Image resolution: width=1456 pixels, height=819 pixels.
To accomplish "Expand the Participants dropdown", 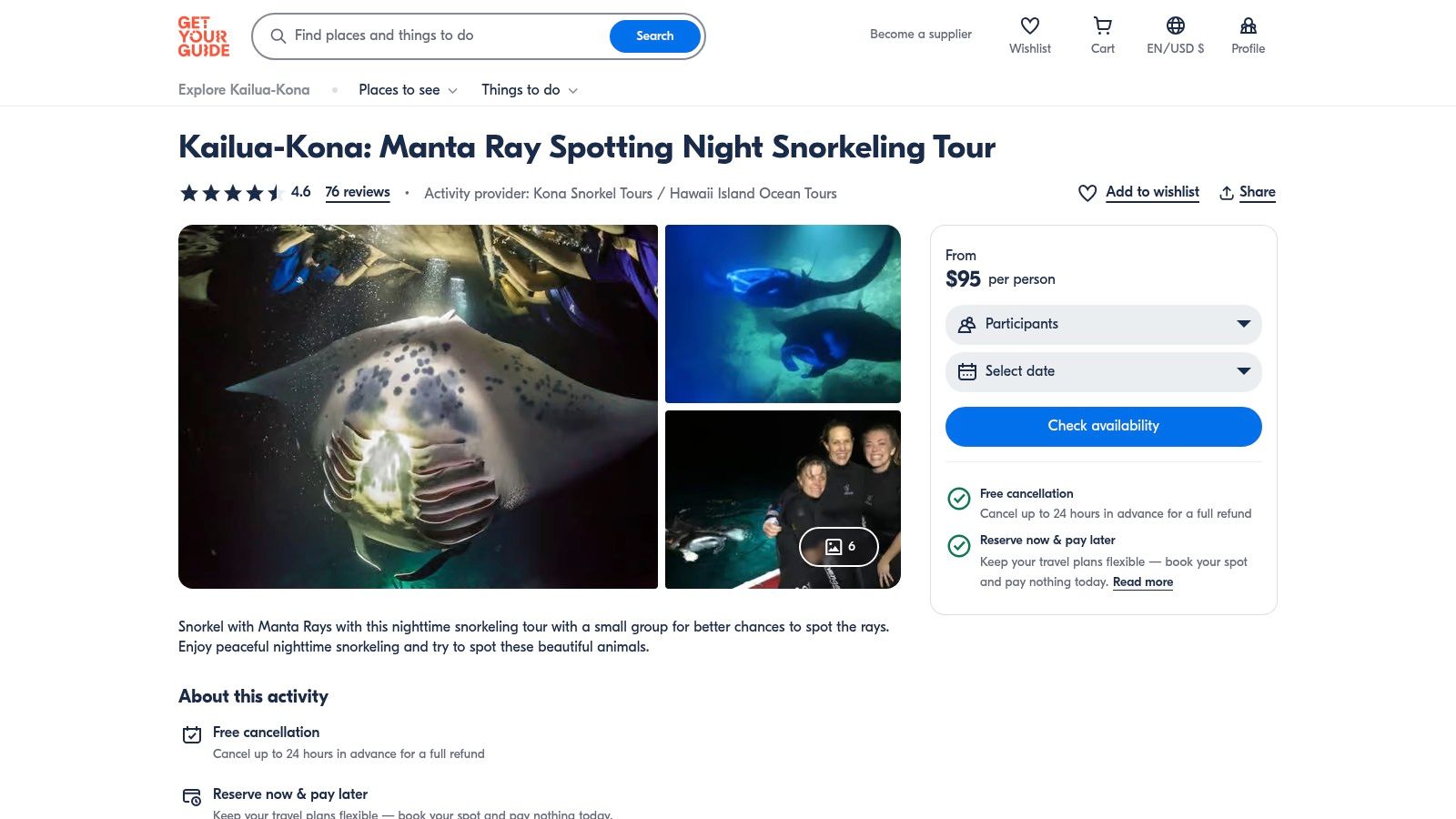I will 1103,324.
